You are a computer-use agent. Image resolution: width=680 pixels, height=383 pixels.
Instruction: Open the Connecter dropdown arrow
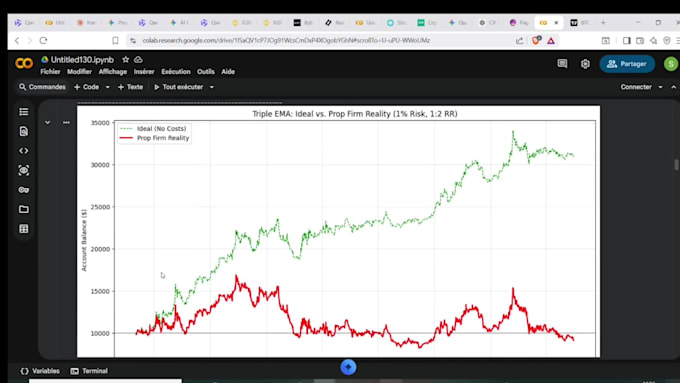click(x=660, y=87)
